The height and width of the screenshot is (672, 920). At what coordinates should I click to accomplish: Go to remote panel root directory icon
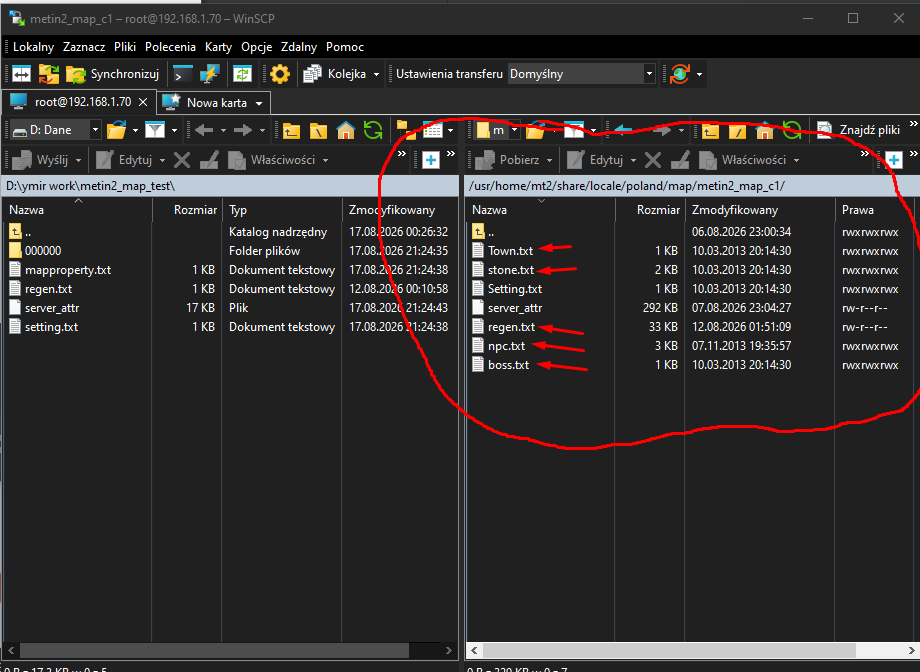(x=738, y=130)
